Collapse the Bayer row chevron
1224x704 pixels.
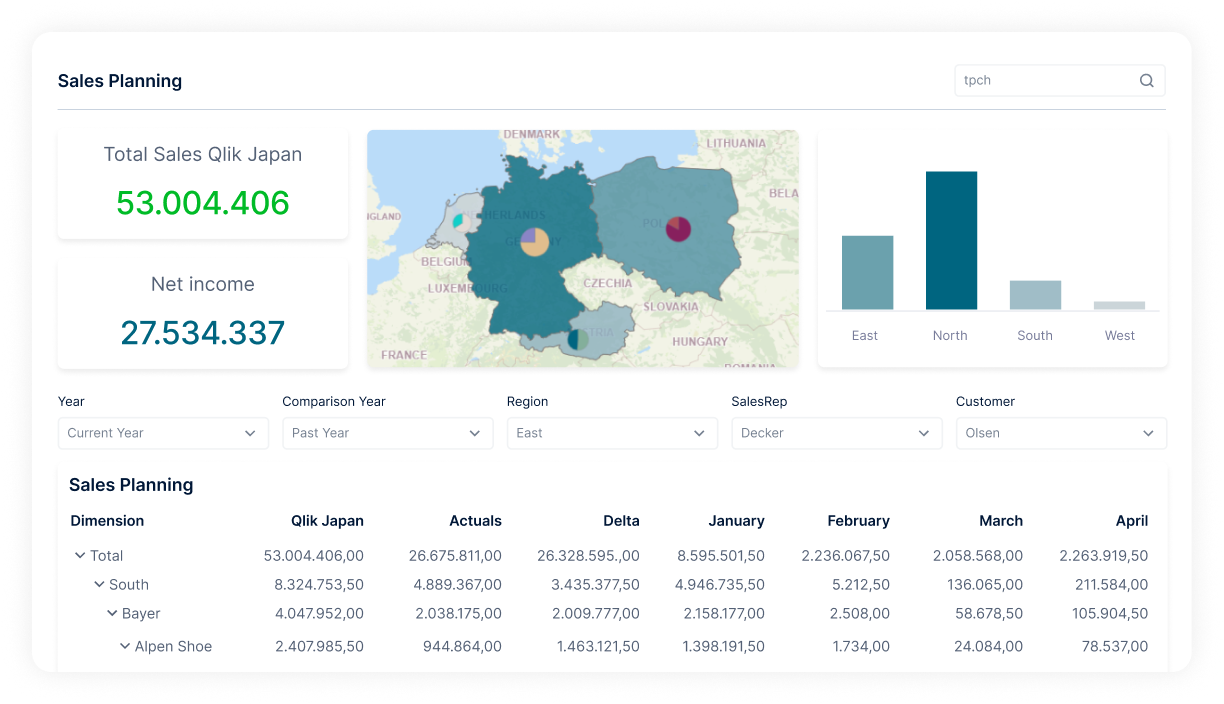click(112, 614)
